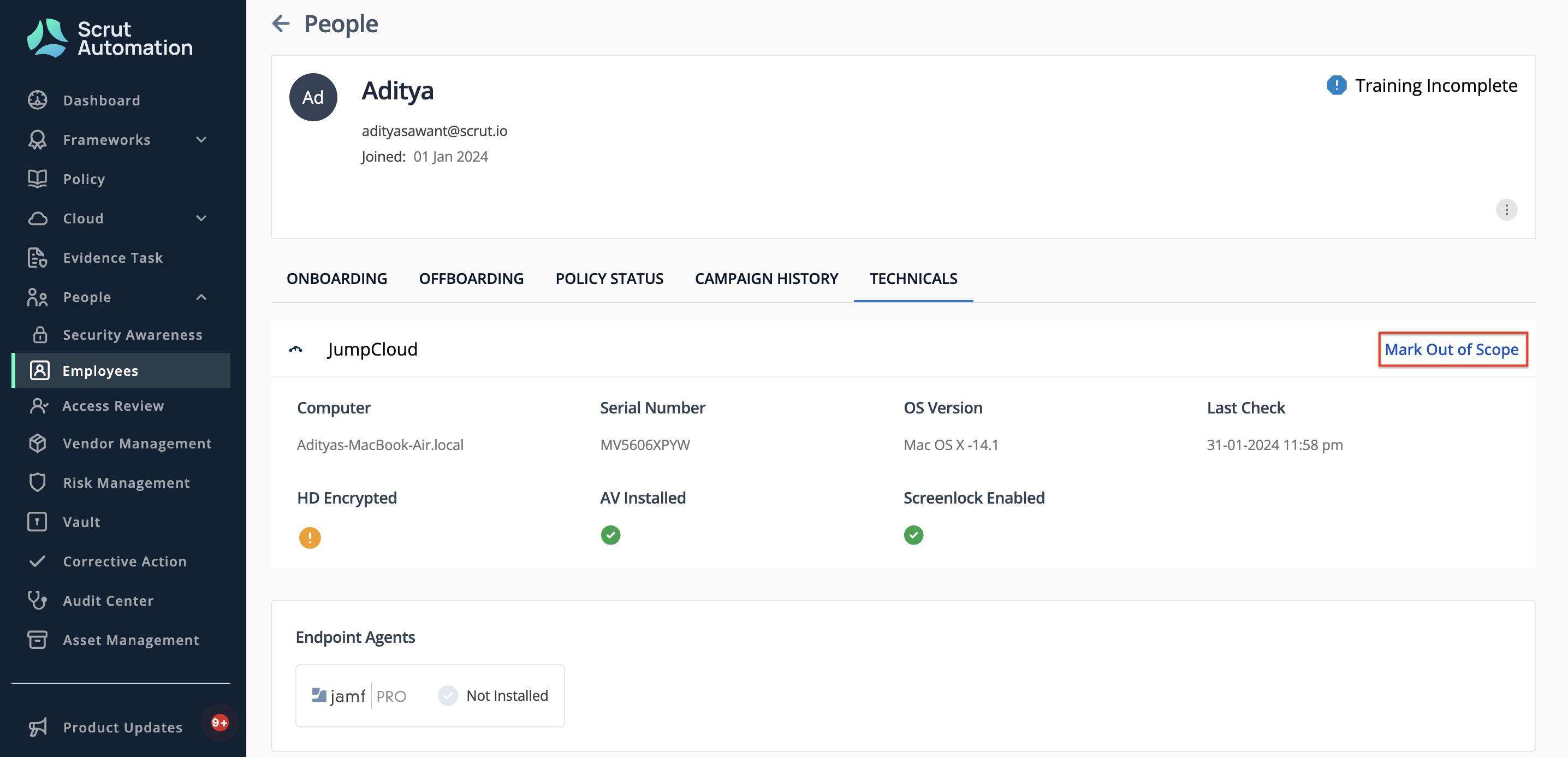Expand the Cloud submenu chevron
The image size is (1568, 757).
point(201,218)
